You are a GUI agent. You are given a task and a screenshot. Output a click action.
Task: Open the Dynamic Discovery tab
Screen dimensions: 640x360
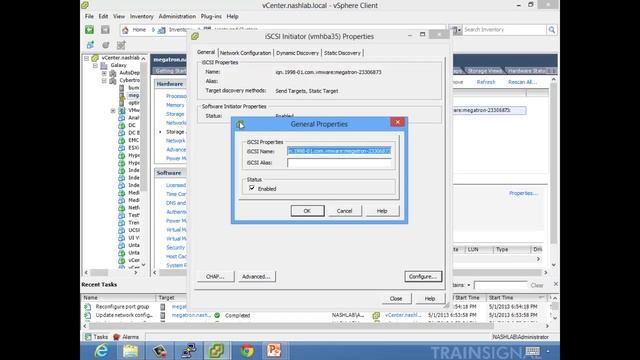pos(297,53)
